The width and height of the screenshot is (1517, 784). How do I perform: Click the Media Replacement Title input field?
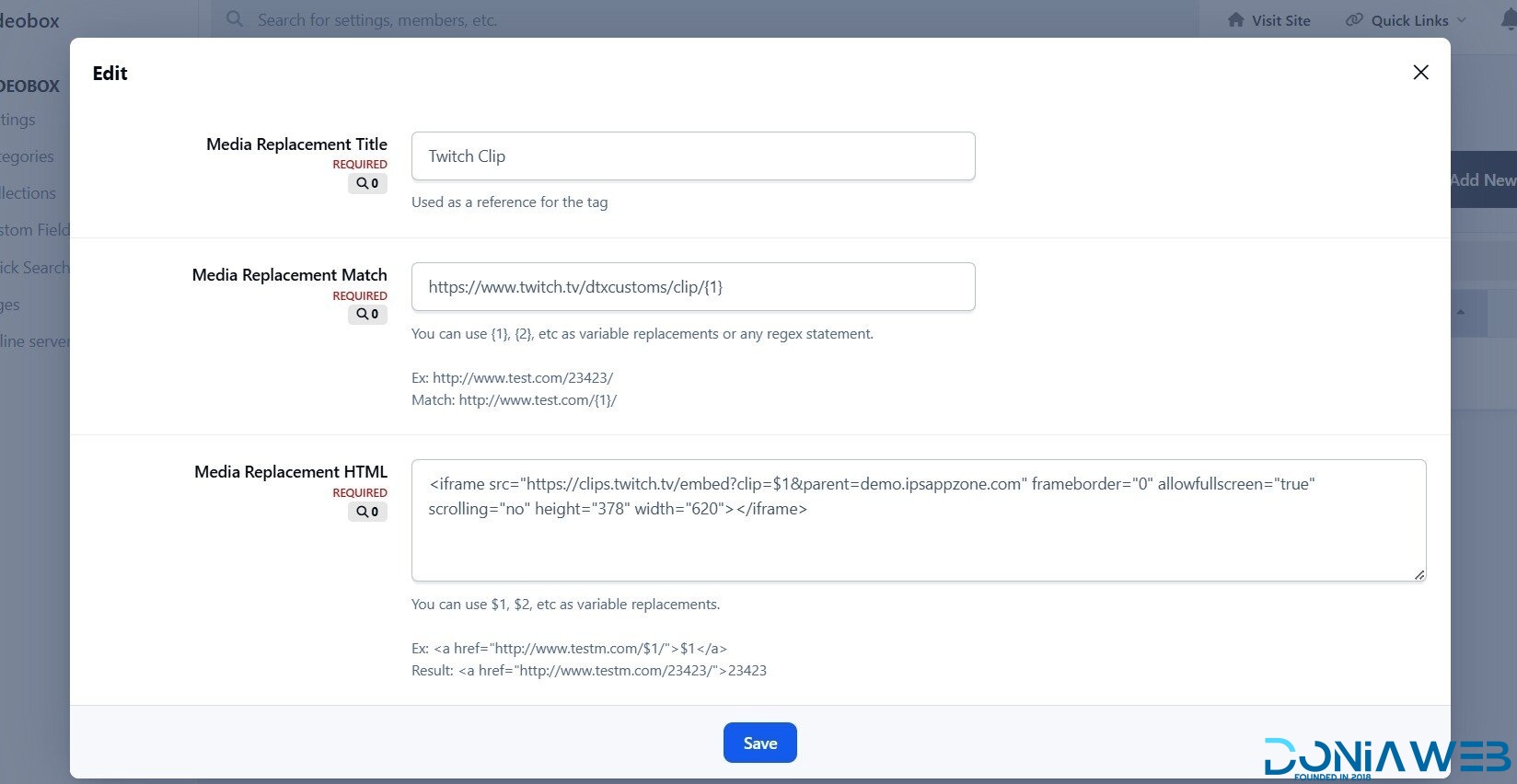693,156
